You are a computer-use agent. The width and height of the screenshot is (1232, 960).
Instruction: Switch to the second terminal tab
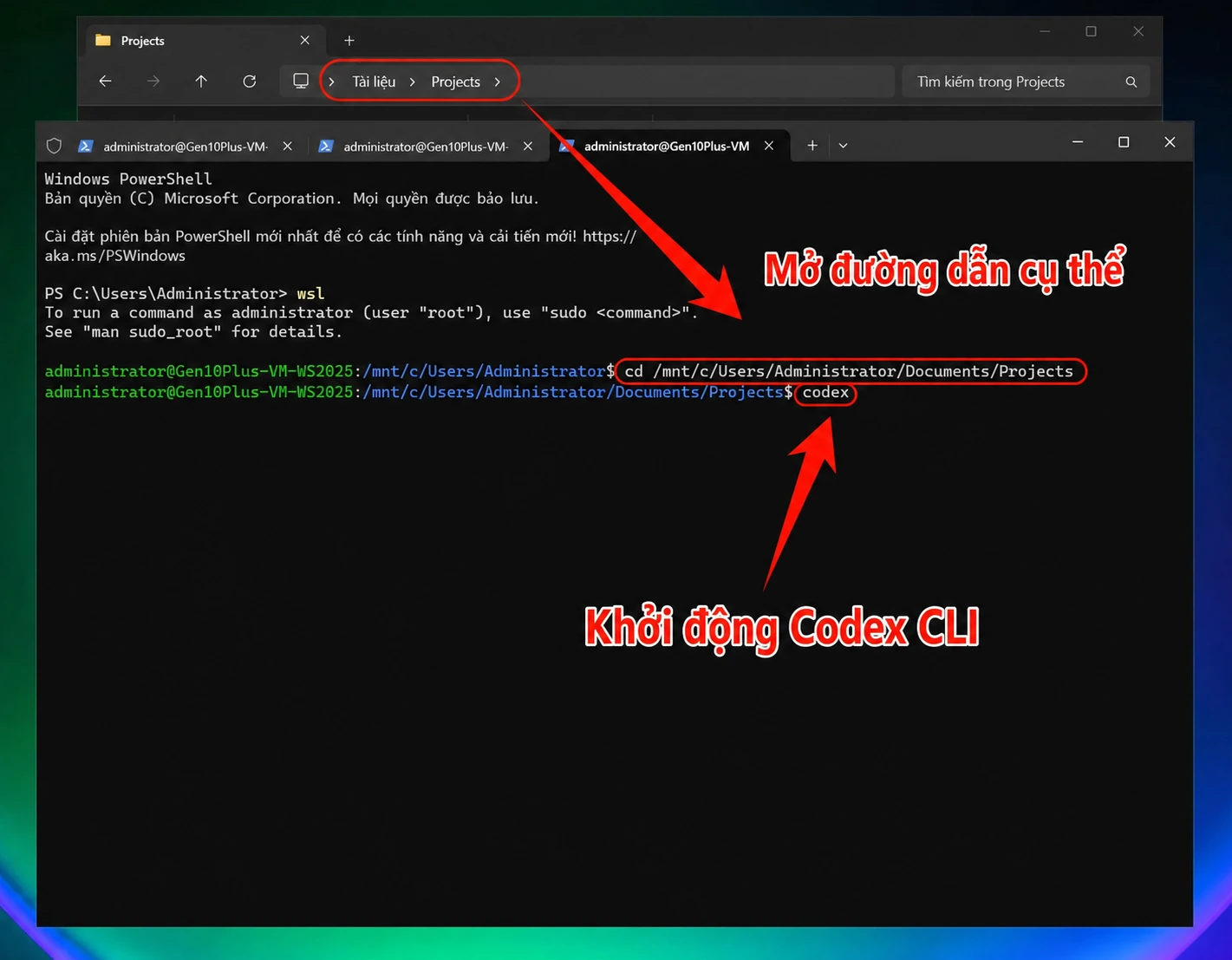click(426, 147)
